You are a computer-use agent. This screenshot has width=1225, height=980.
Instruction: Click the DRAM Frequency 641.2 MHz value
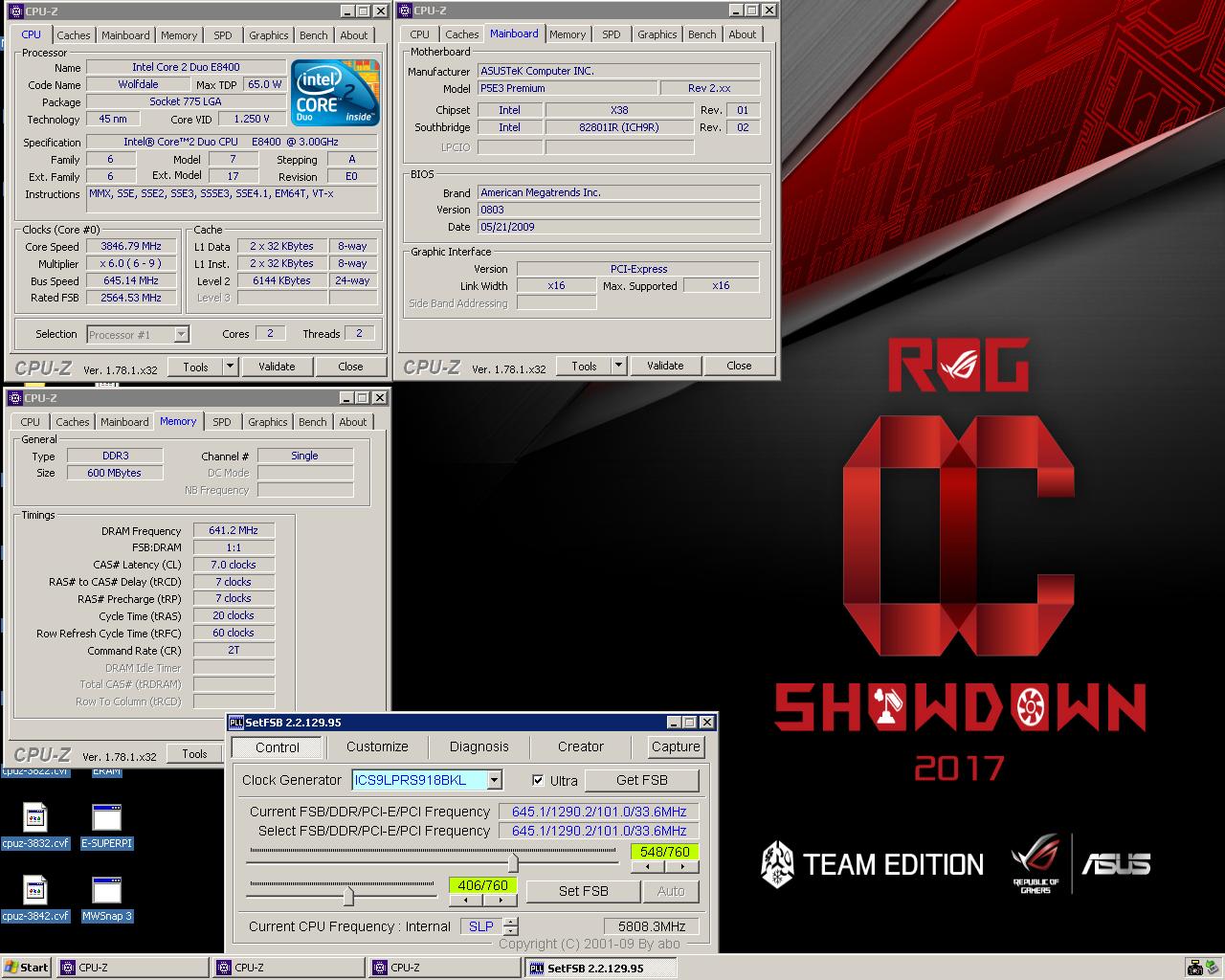[234, 530]
